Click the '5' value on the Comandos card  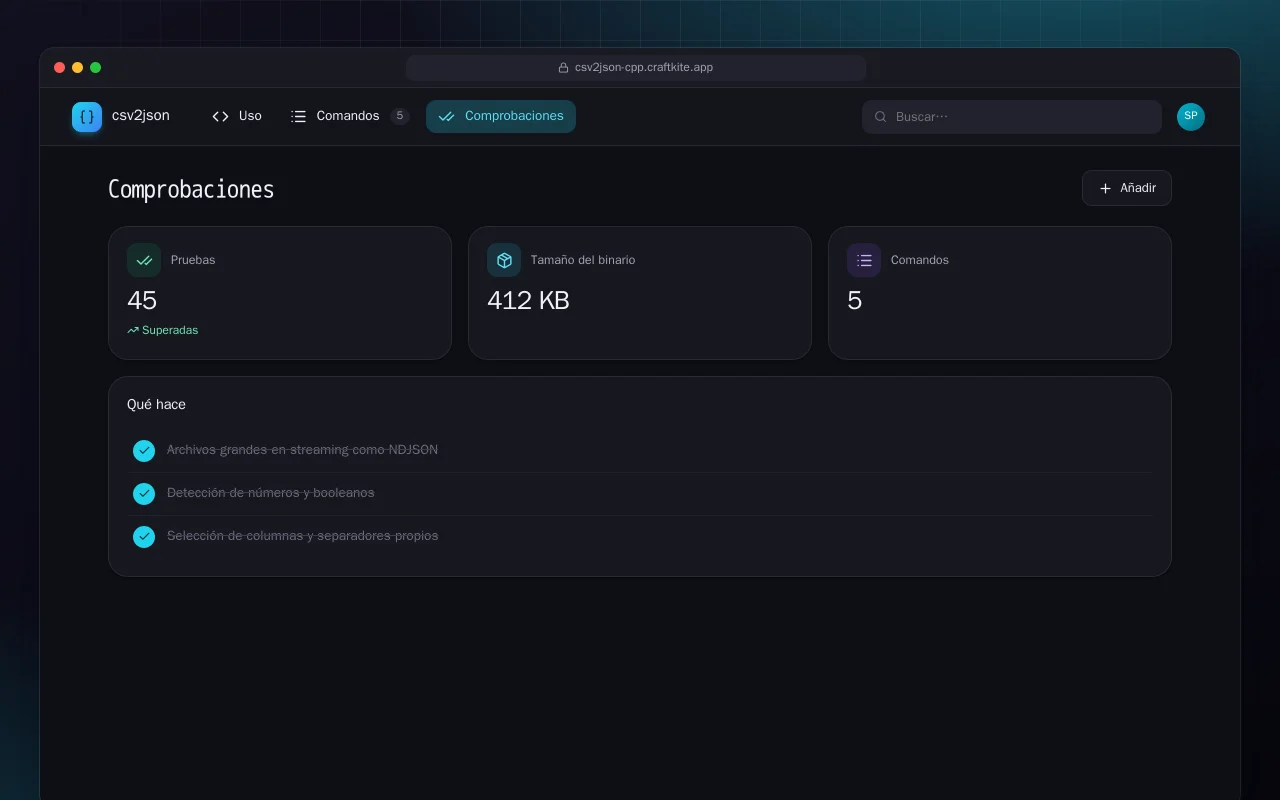click(x=855, y=300)
